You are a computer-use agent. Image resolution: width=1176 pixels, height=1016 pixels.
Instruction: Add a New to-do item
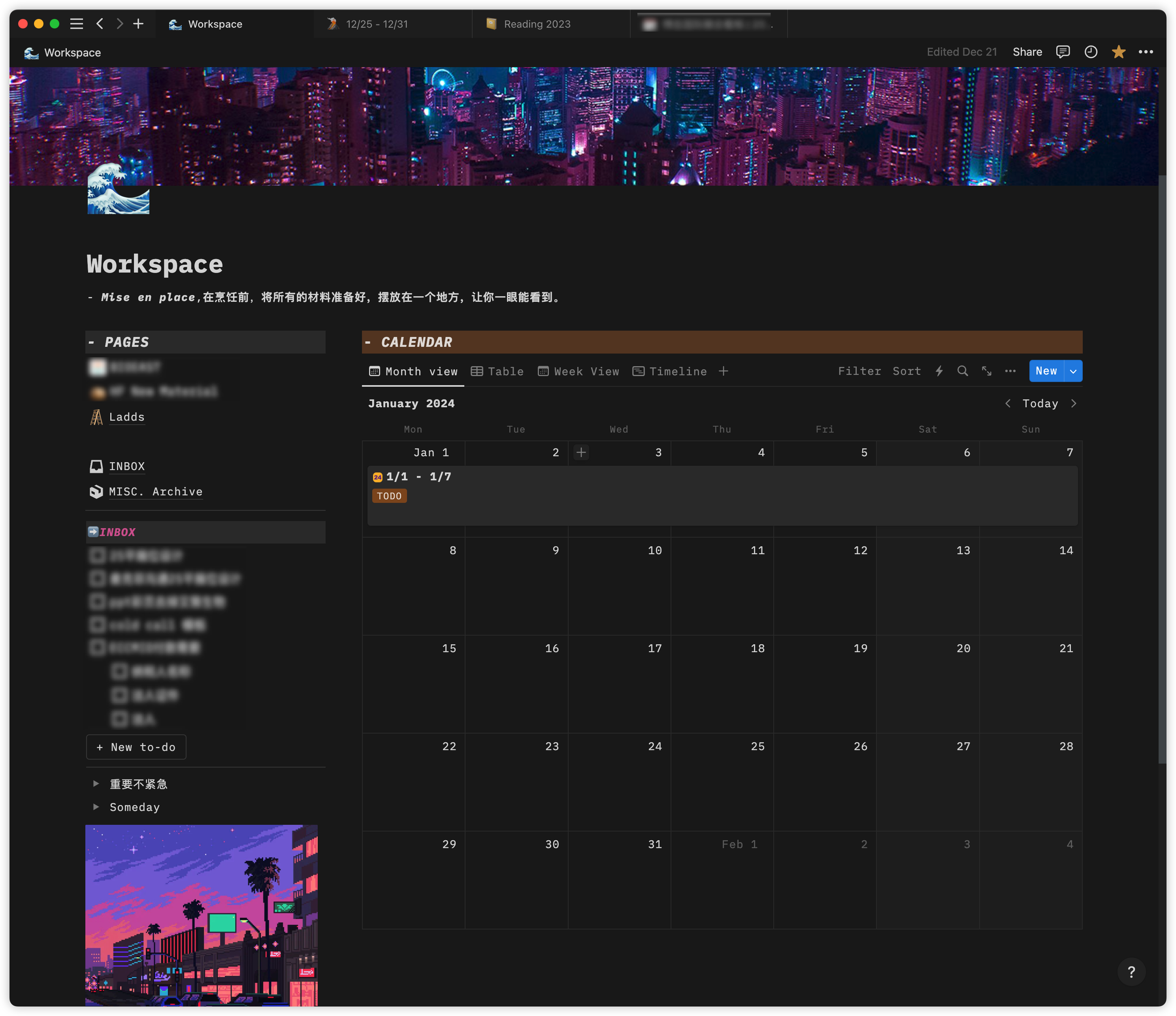(136, 747)
